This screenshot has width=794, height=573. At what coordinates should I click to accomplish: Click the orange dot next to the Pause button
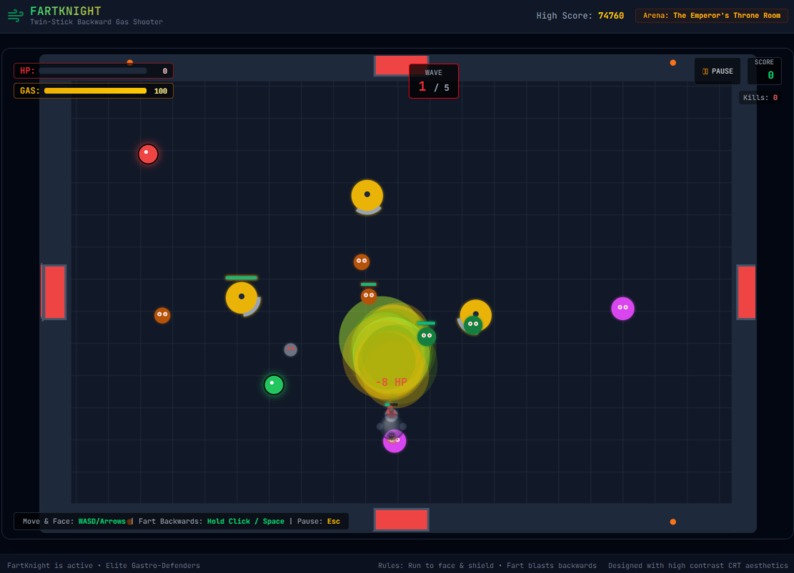[x=673, y=63]
